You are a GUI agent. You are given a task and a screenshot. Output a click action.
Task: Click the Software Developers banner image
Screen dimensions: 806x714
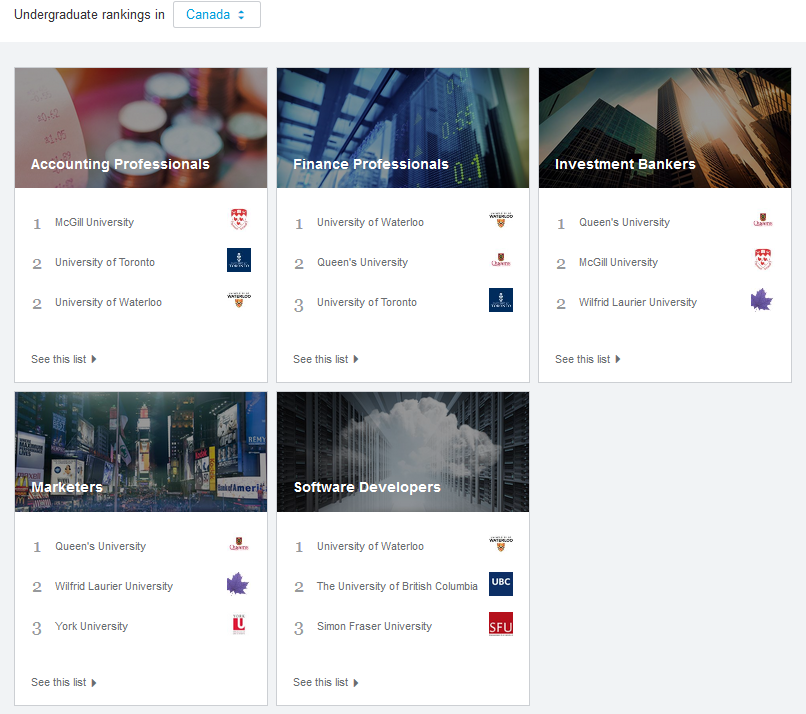403,452
